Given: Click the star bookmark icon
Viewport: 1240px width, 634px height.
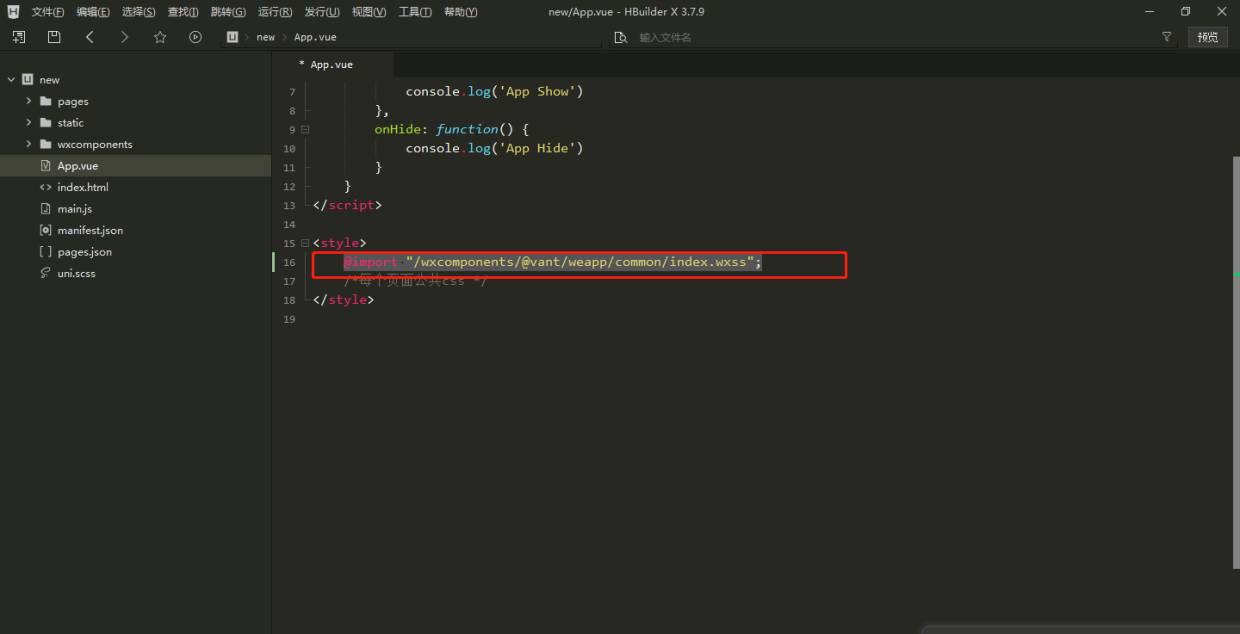Looking at the screenshot, I should [x=160, y=37].
